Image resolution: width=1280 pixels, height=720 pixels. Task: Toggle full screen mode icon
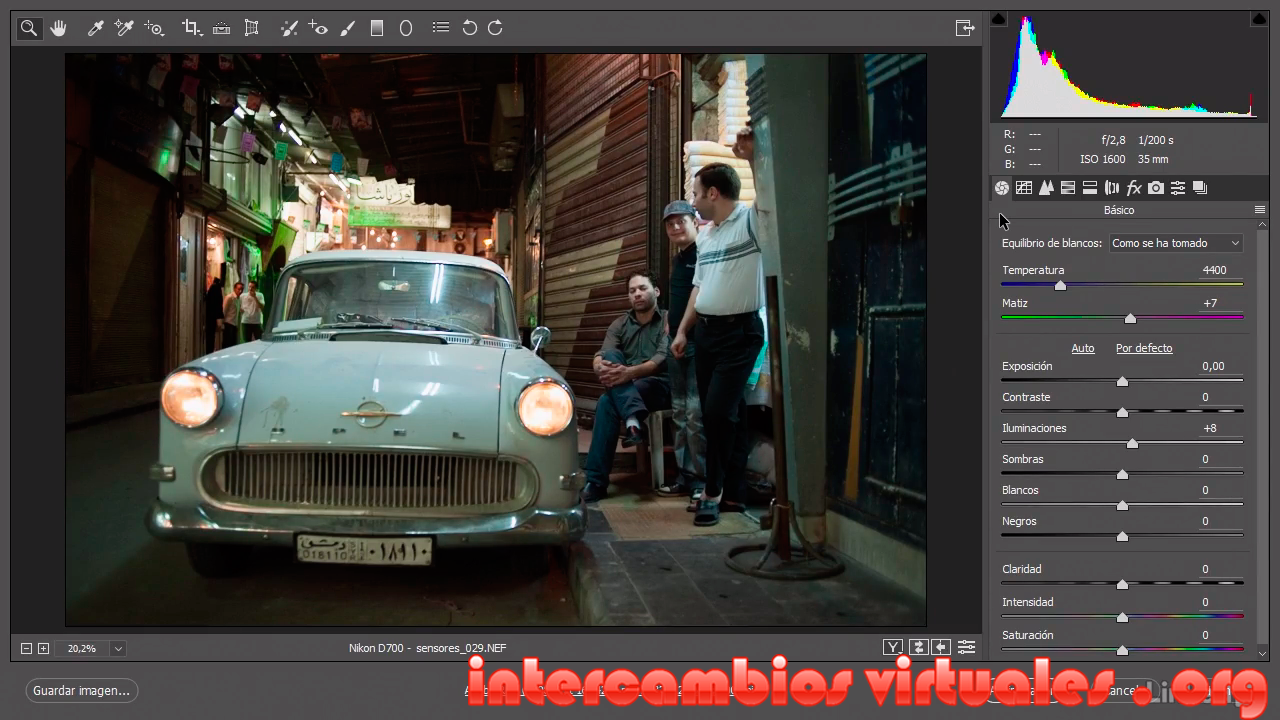(x=965, y=28)
